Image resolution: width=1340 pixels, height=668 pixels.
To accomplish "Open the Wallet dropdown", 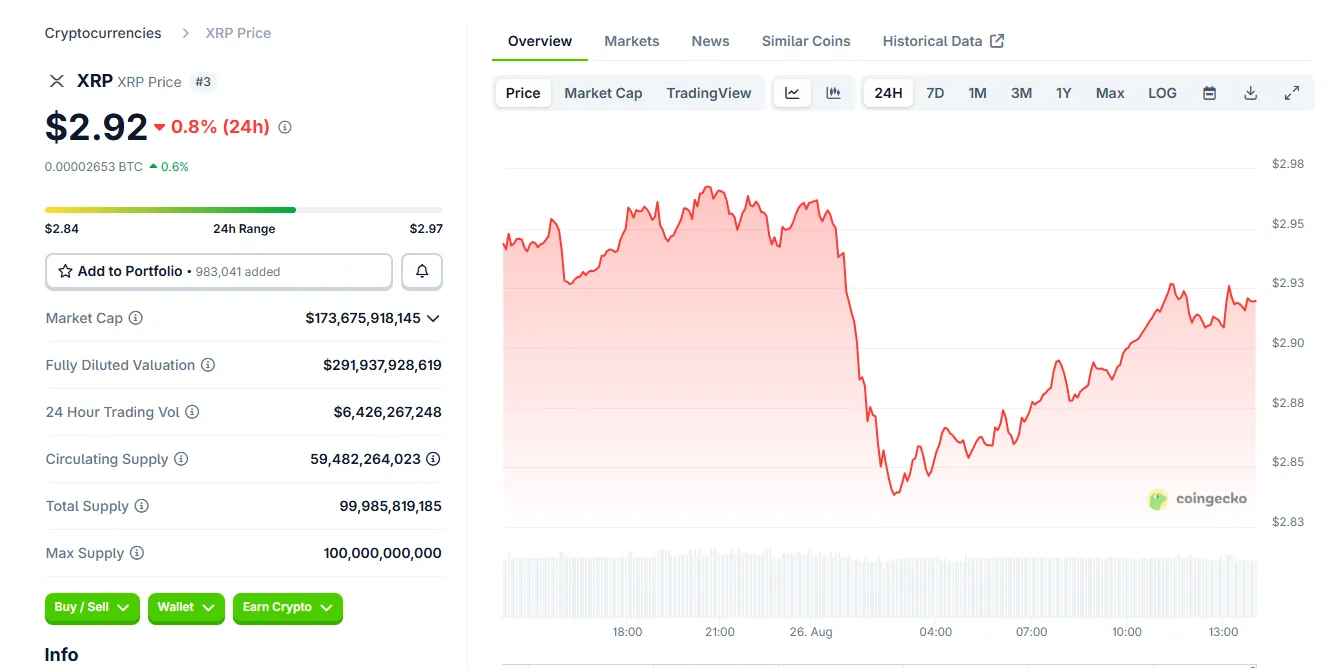I will 186,607.
